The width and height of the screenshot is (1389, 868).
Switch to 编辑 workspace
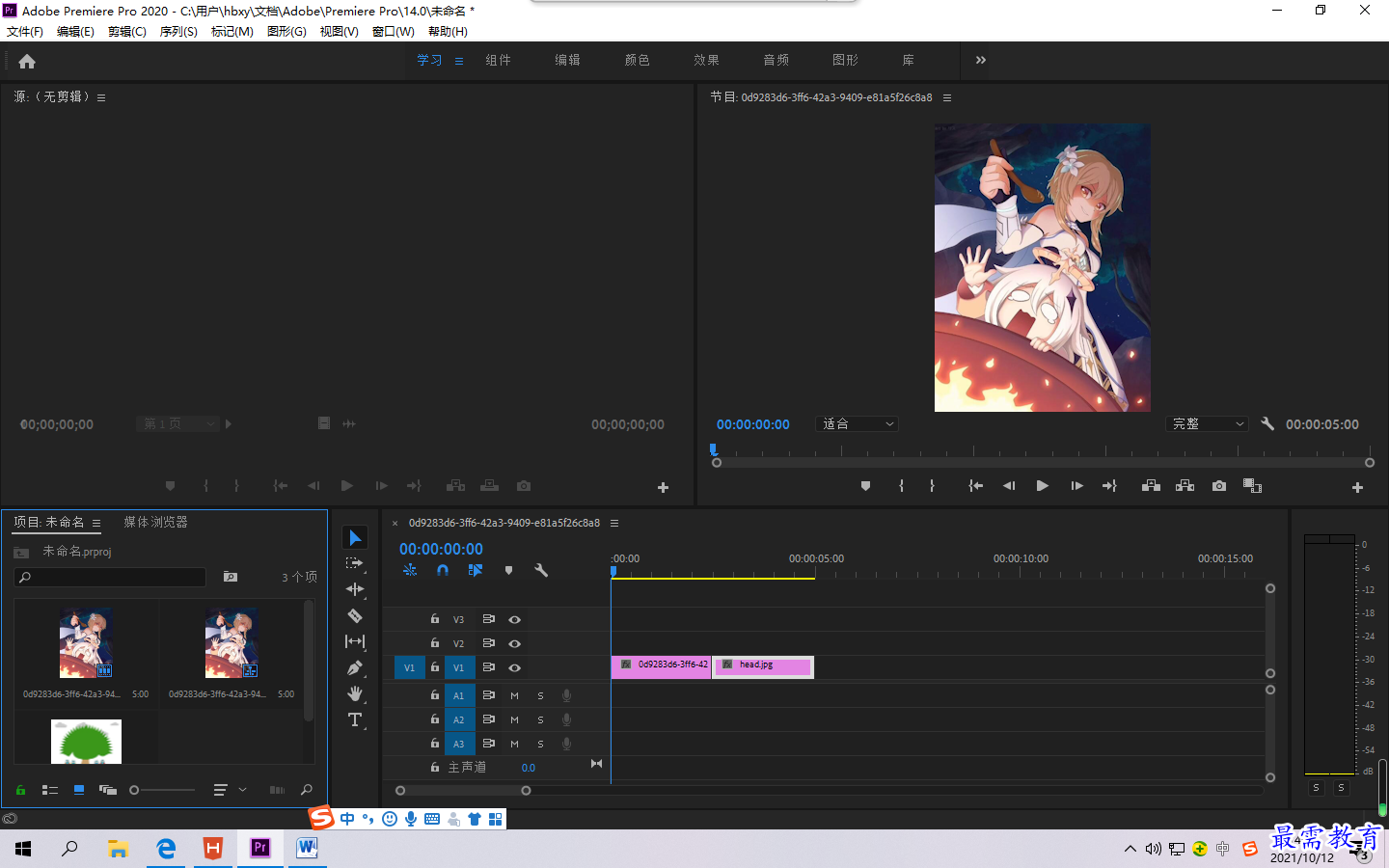[x=567, y=60]
